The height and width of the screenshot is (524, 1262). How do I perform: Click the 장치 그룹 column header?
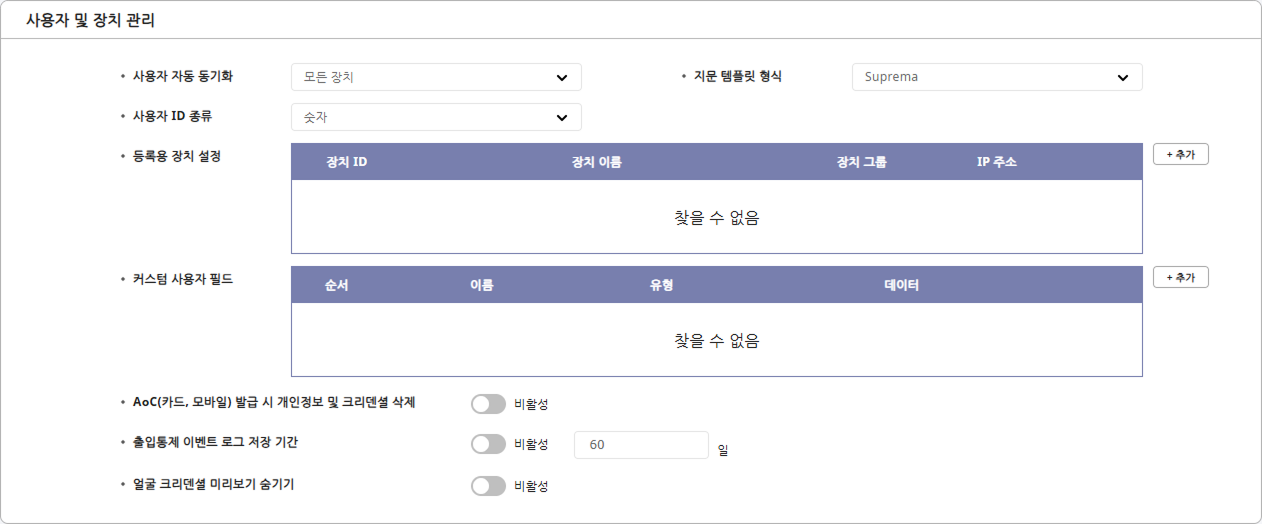[x=861, y=162]
